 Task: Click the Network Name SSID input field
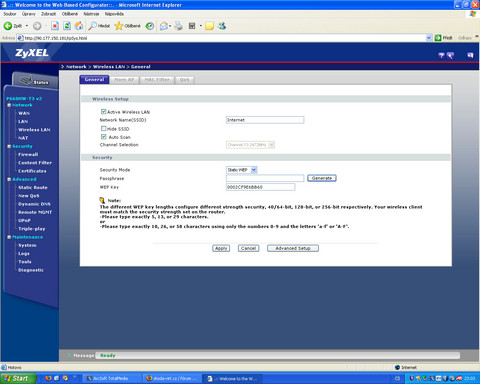tap(265, 120)
